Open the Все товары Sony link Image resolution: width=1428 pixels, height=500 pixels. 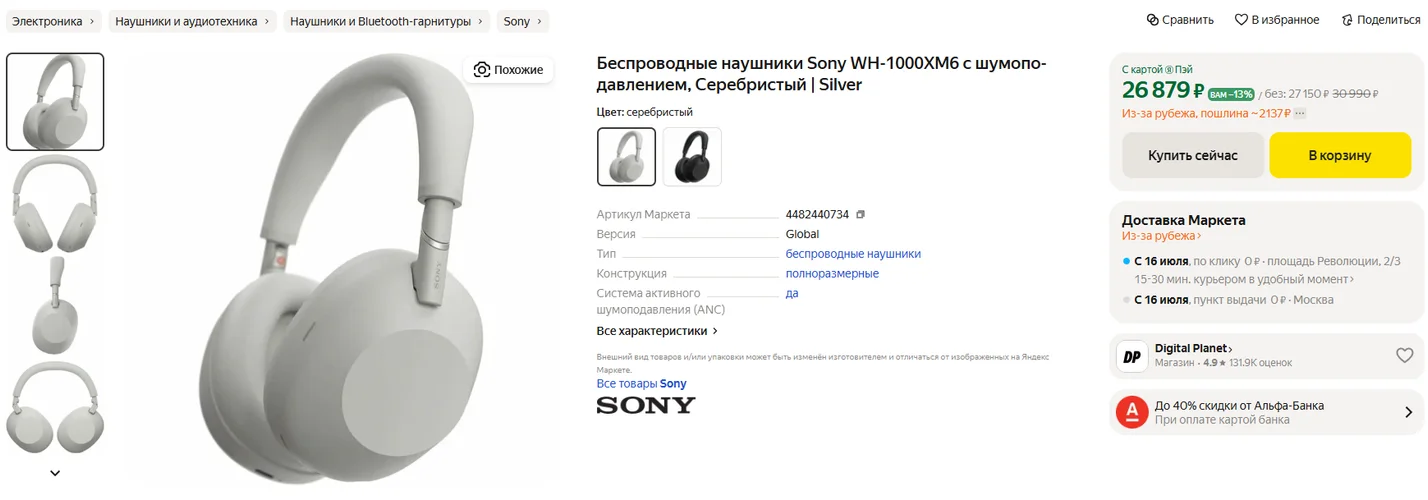point(642,384)
